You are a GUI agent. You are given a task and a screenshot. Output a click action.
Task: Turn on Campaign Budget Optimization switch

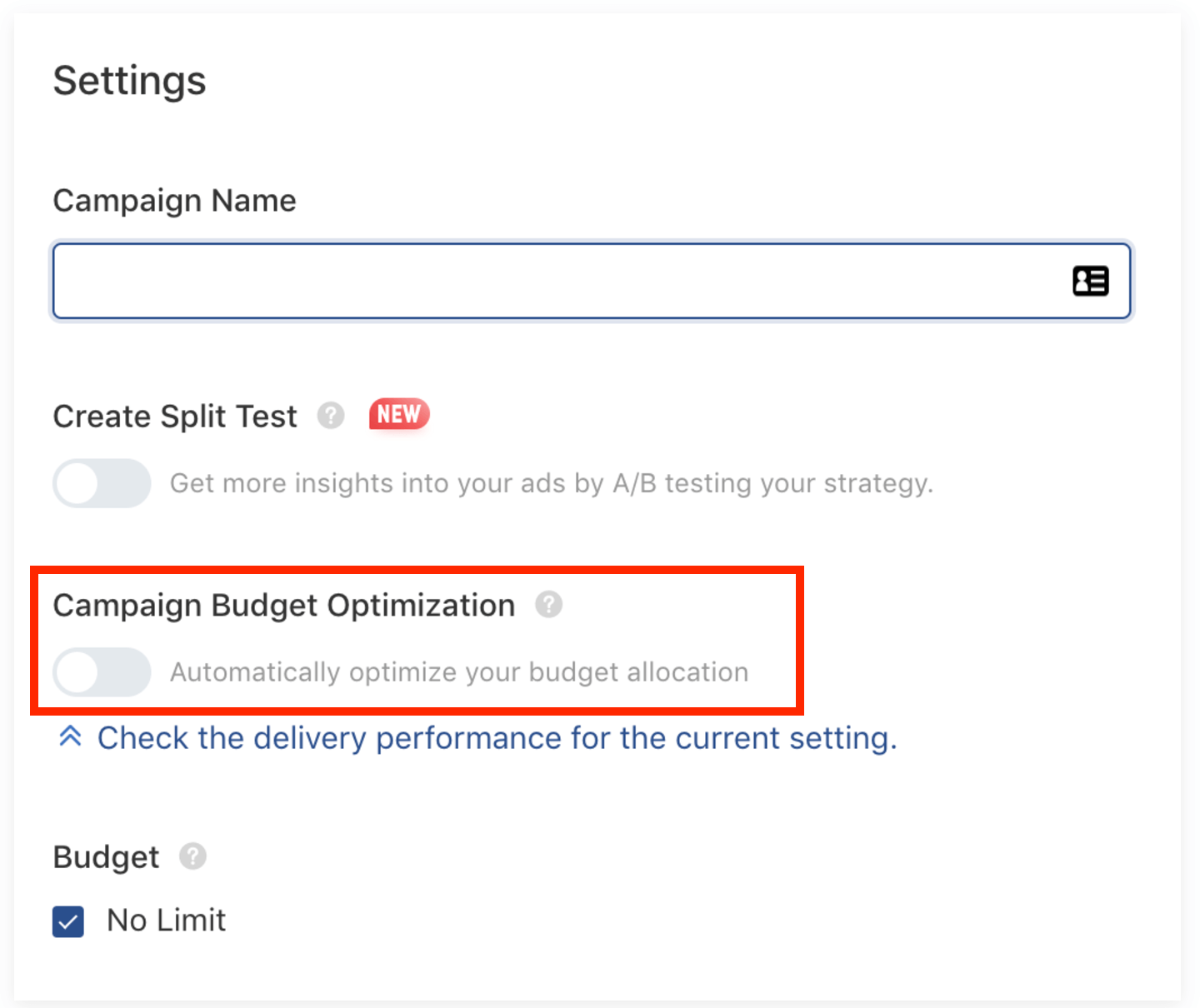click(102, 671)
